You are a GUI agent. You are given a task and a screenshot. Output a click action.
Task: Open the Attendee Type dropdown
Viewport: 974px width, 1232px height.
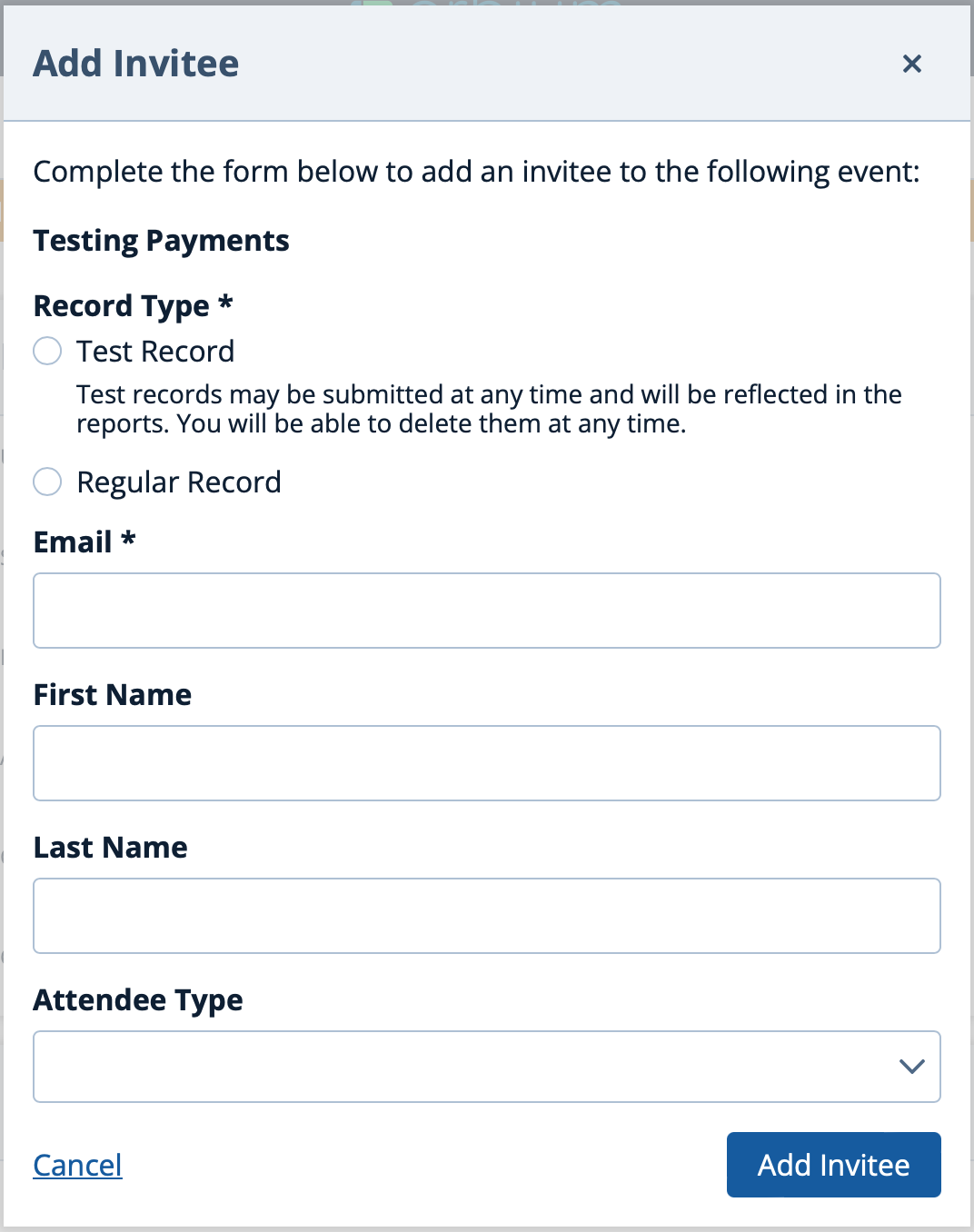463,1067
